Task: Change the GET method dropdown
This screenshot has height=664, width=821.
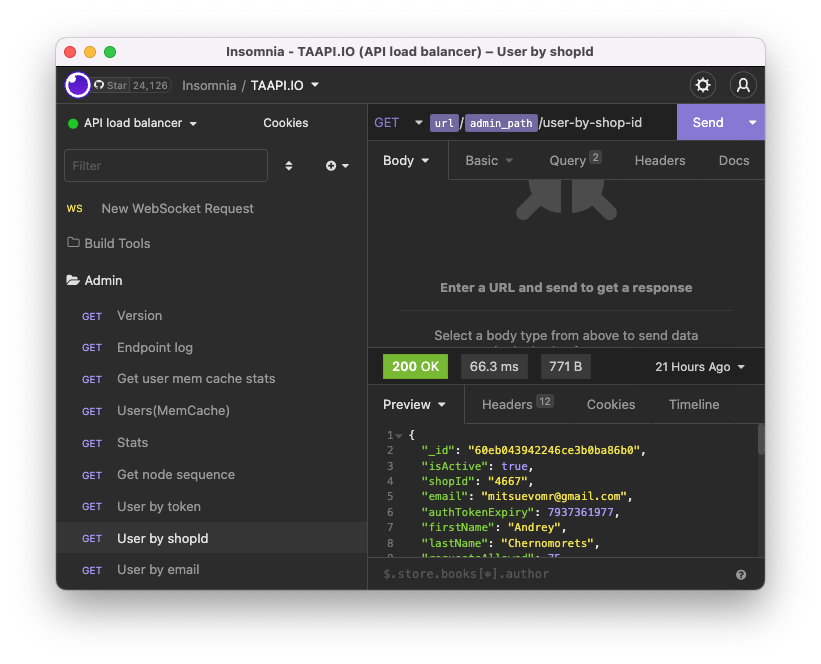Action: point(398,123)
